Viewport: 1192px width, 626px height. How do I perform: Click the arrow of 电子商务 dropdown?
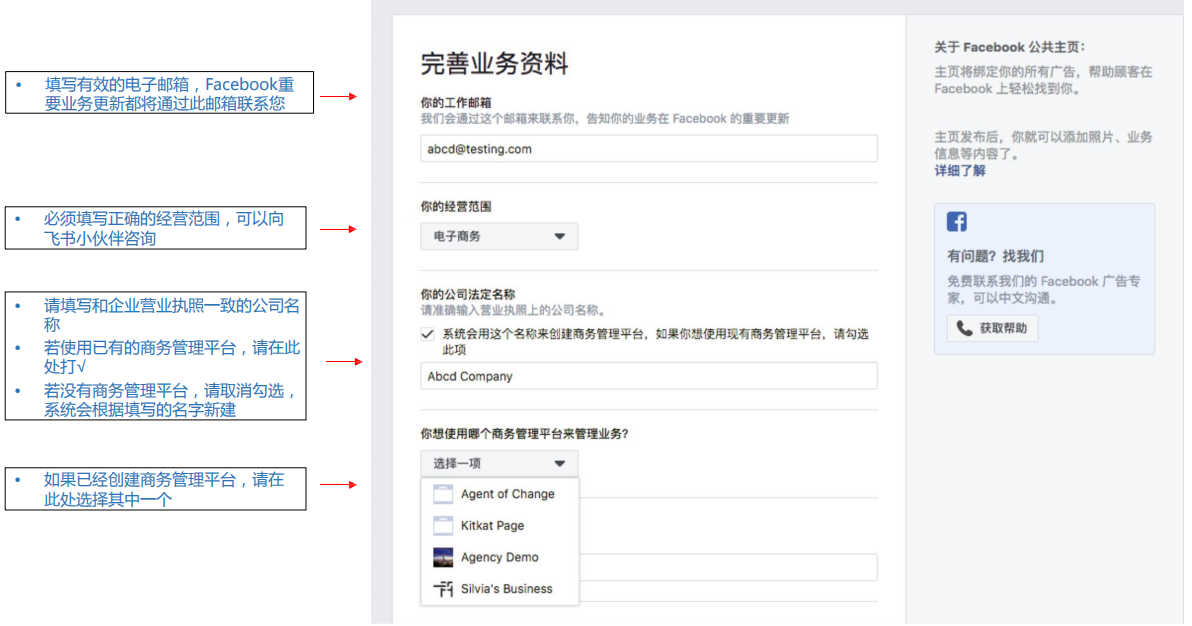point(560,237)
